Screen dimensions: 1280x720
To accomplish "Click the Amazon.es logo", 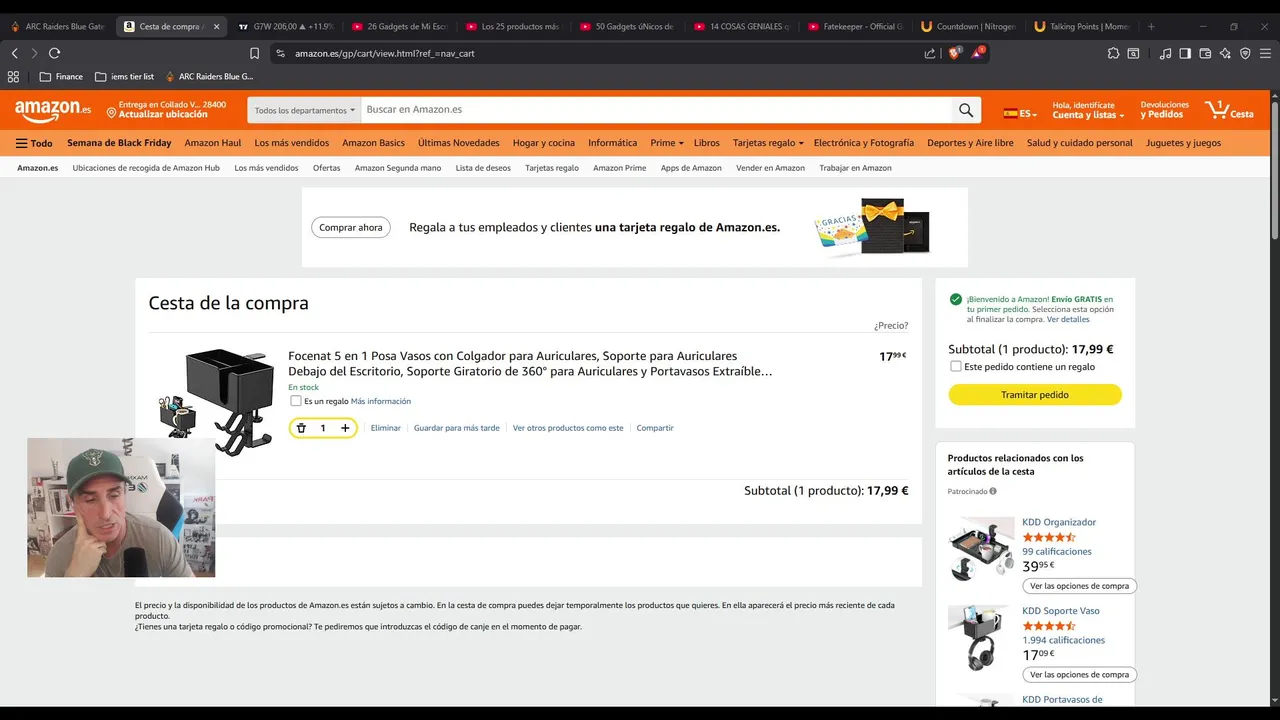I will coord(53,111).
